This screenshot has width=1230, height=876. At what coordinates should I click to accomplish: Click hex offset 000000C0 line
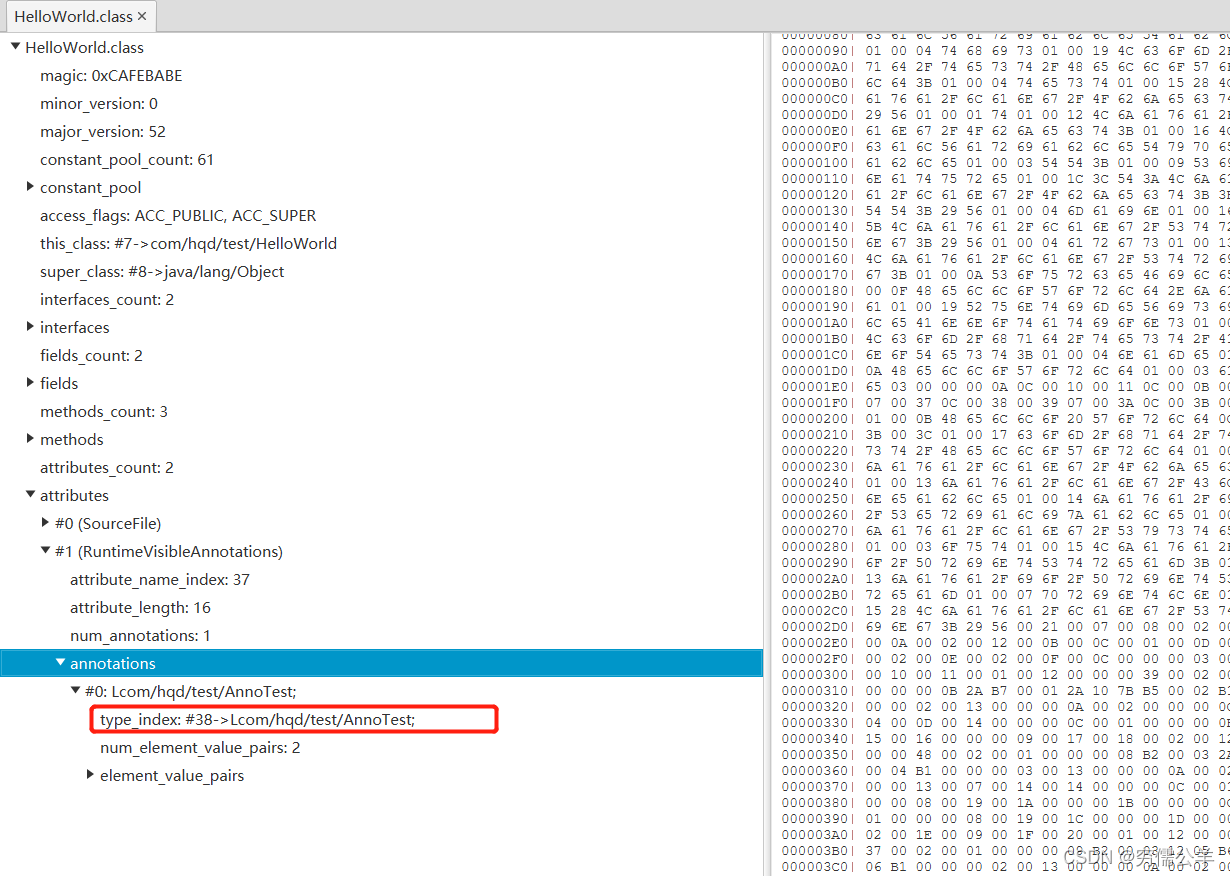point(1005,98)
